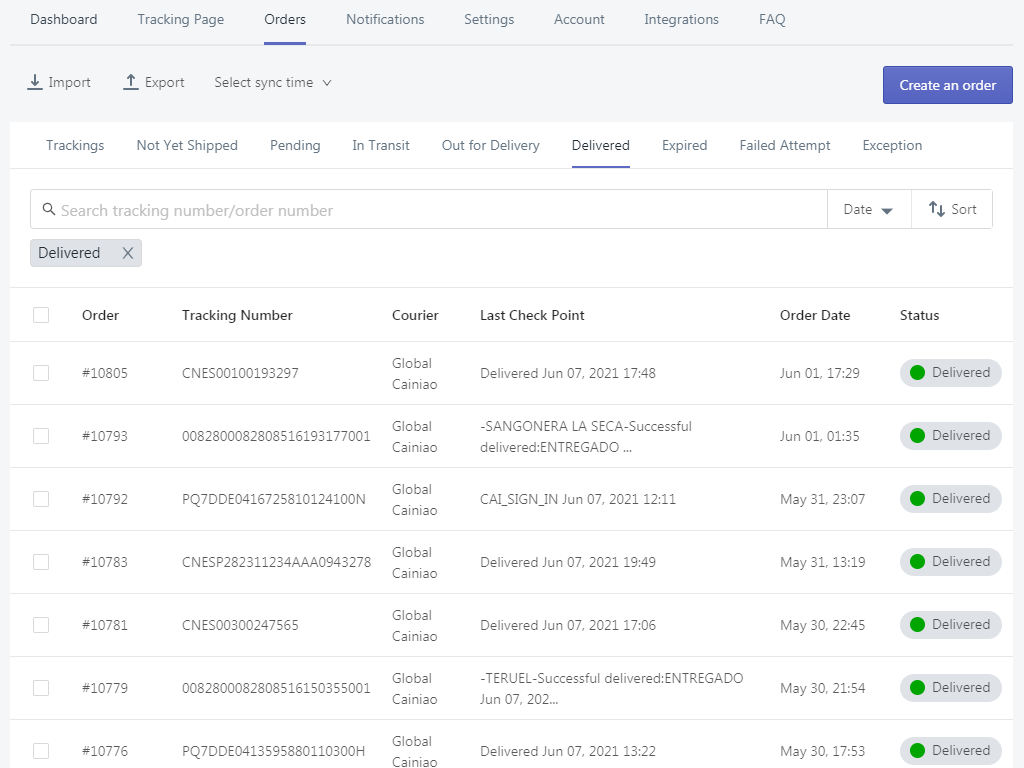Screen dimensions: 1024x768
Task: Click the Import download icon
Action: [x=35, y=83]
